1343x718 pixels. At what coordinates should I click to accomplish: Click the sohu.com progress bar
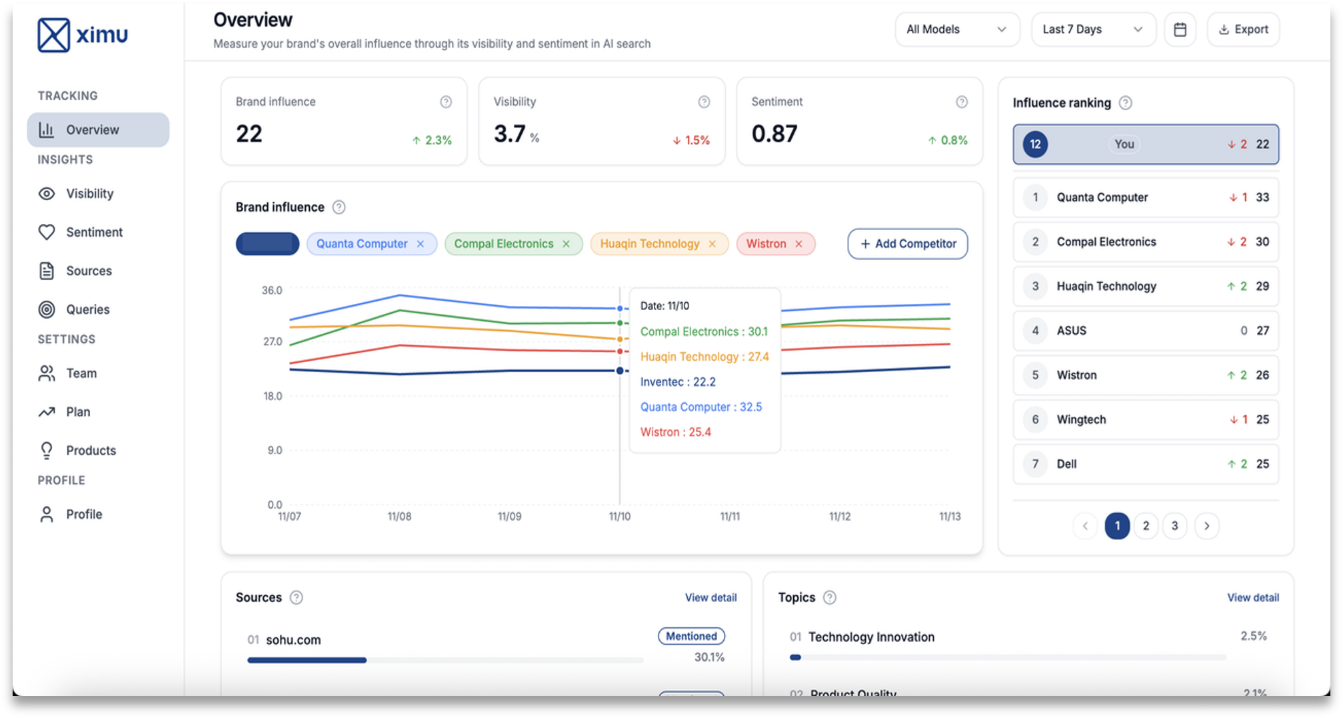tap(445, 660)
